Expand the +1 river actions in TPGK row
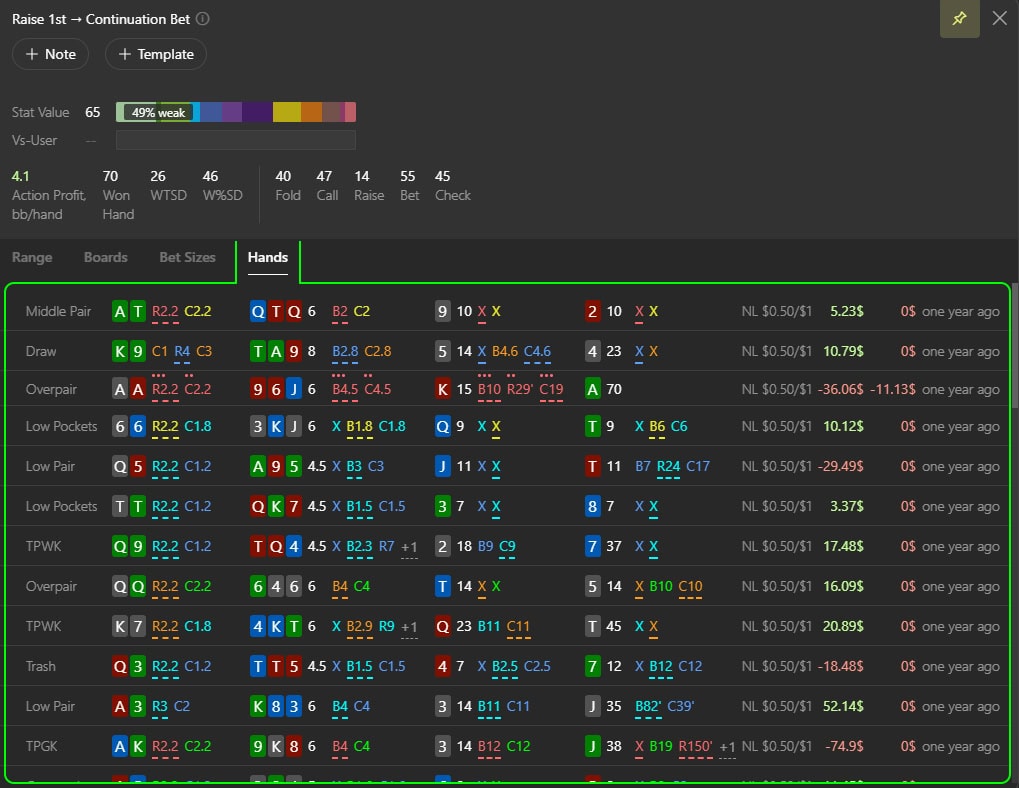Image resolution: width=1019 pixels, height=788 pixels. [727, 747]
